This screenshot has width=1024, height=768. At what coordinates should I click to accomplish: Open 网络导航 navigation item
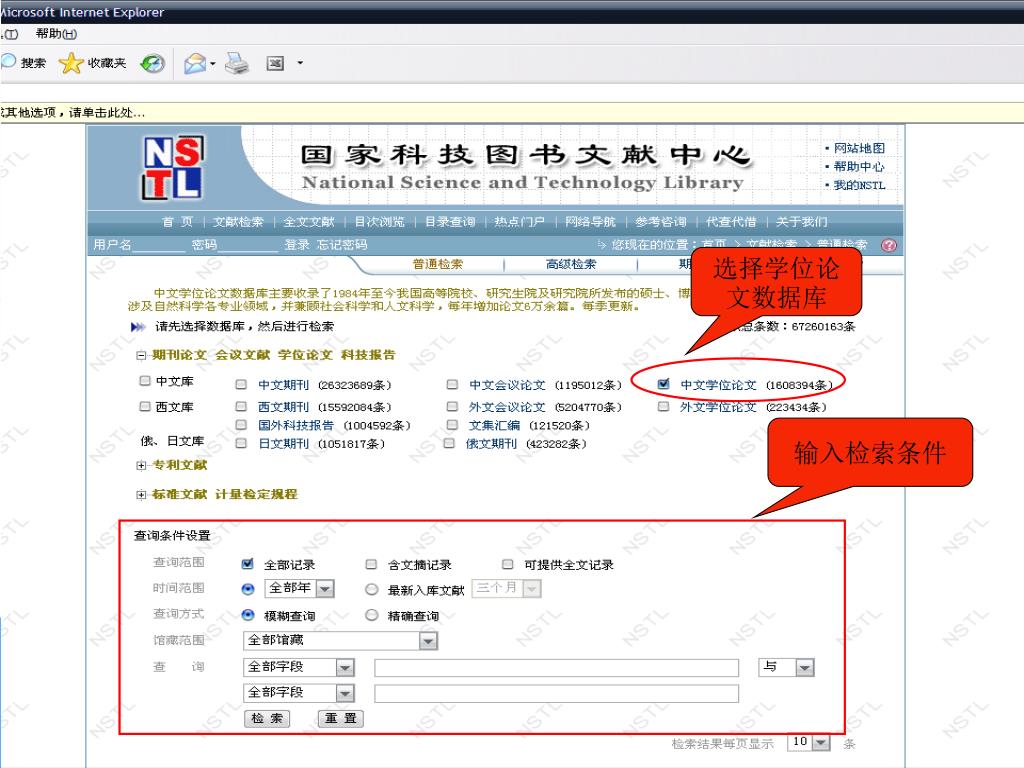590,221
